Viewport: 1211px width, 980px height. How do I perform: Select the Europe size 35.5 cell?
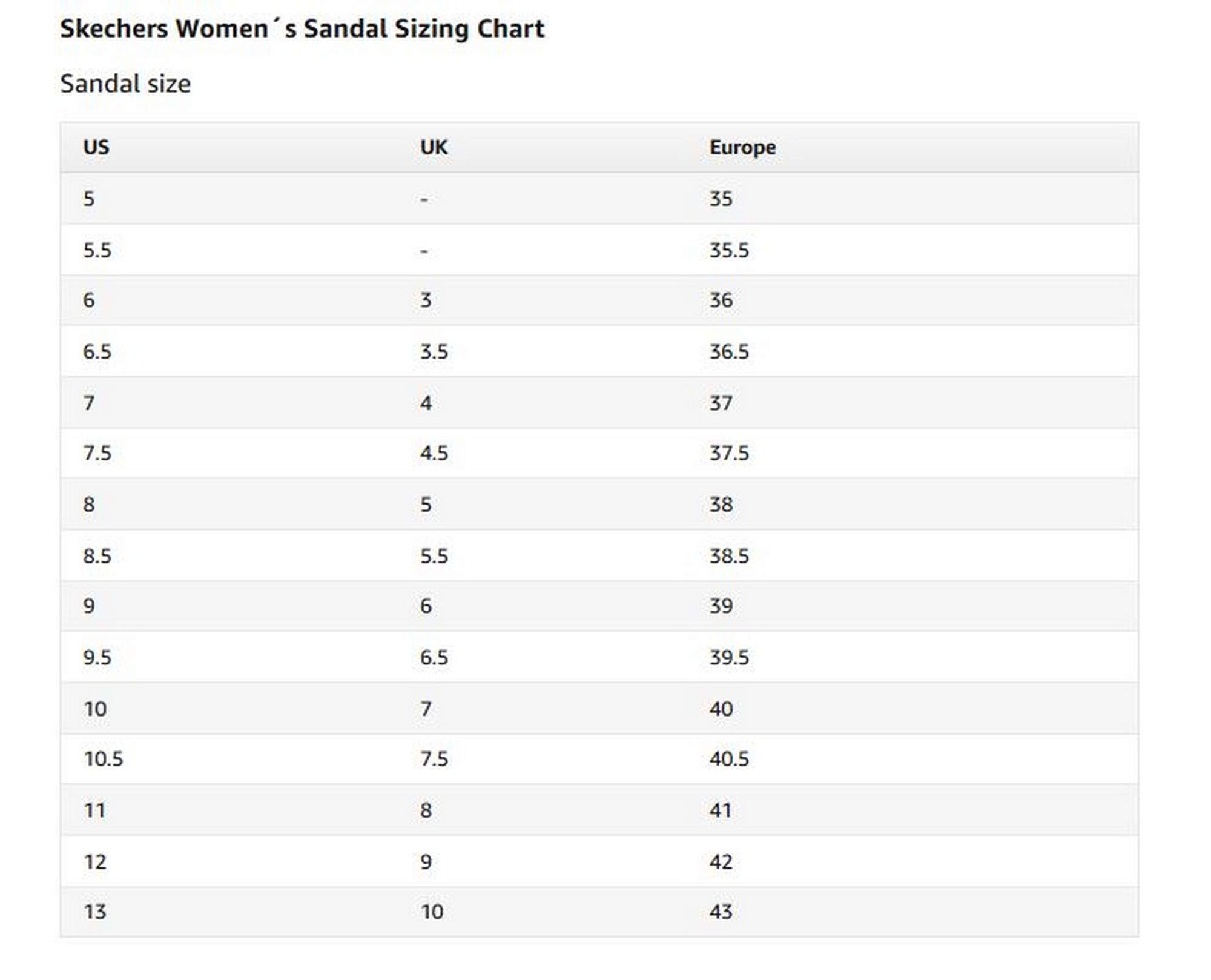[729, 250]
